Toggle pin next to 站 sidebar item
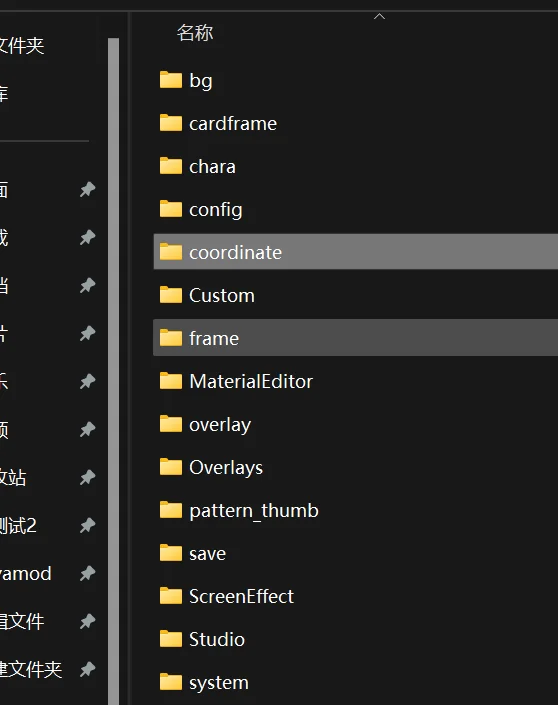The height and width of the screenshot is (705, 558). 88,477
